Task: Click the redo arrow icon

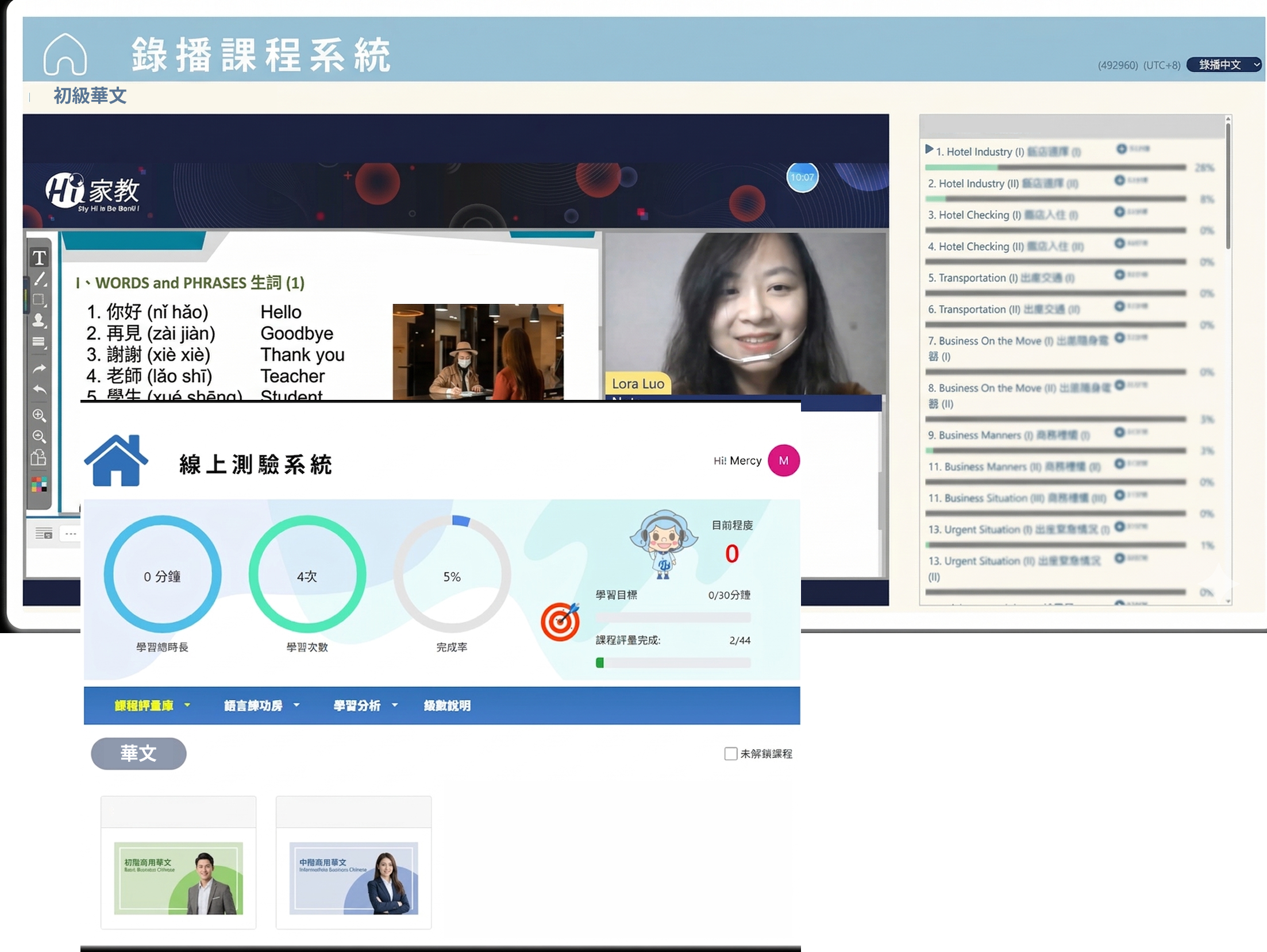Action: (39, 368)
